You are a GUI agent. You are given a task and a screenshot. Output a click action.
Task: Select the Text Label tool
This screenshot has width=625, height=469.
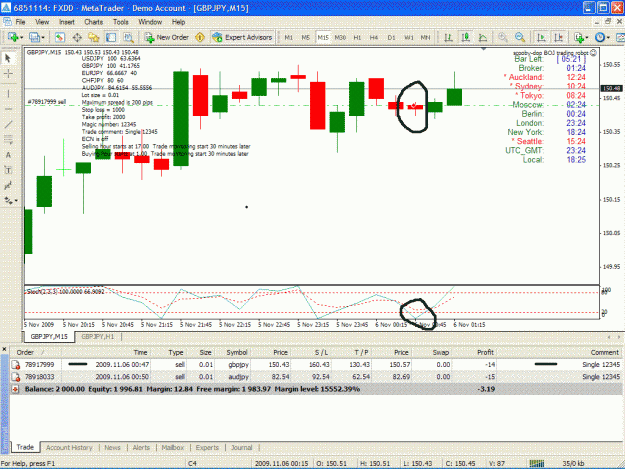click(x=8, y=170)
